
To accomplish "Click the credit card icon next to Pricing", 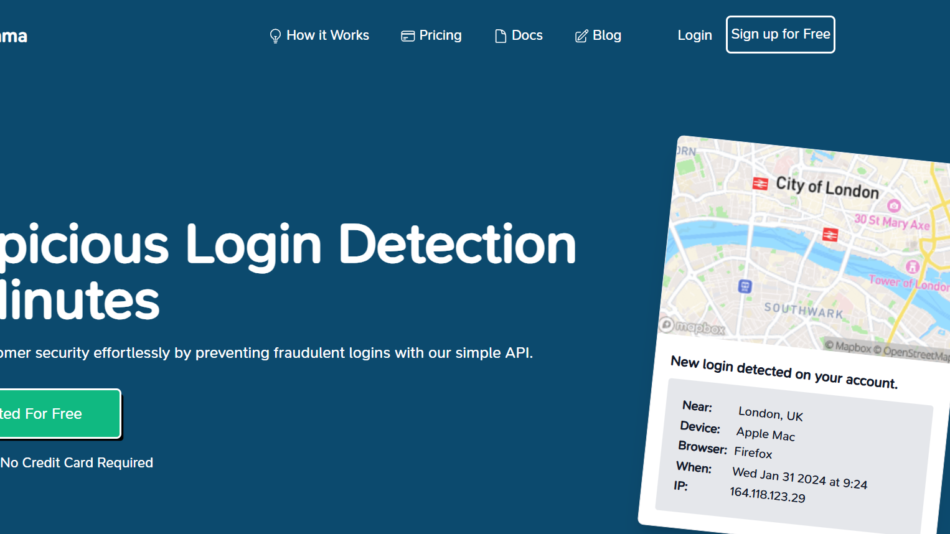I will click(x=407, y=36).
